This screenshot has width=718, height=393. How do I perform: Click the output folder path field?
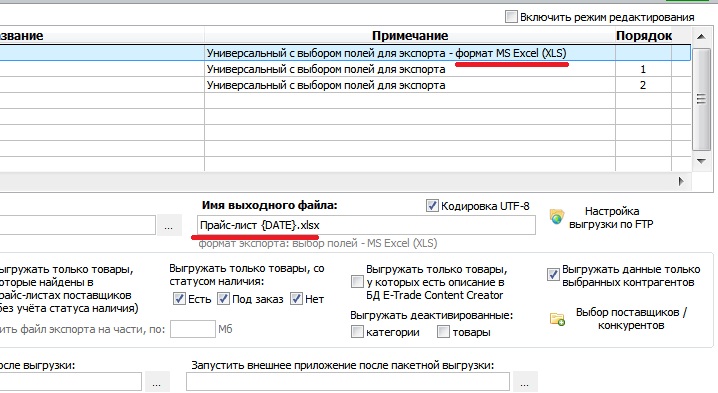(x=77, y=225)
